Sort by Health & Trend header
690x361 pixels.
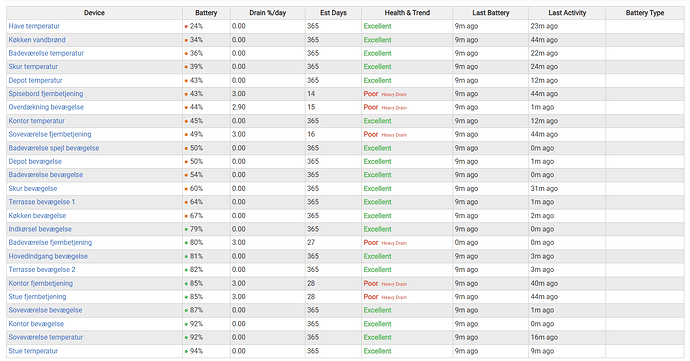[x=407, y=13]
